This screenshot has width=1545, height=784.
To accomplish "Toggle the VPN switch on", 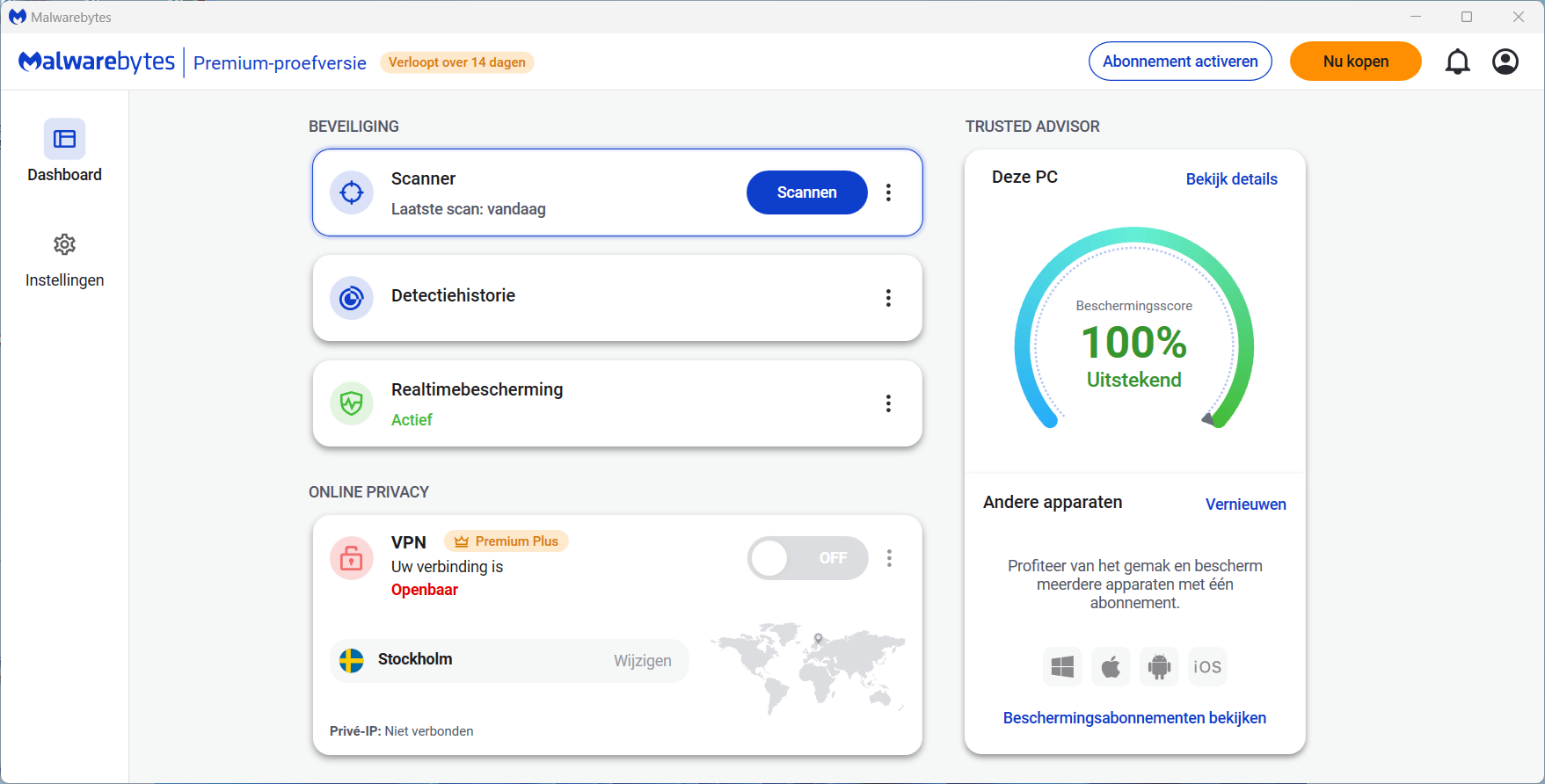I will [x=807, y=558].
